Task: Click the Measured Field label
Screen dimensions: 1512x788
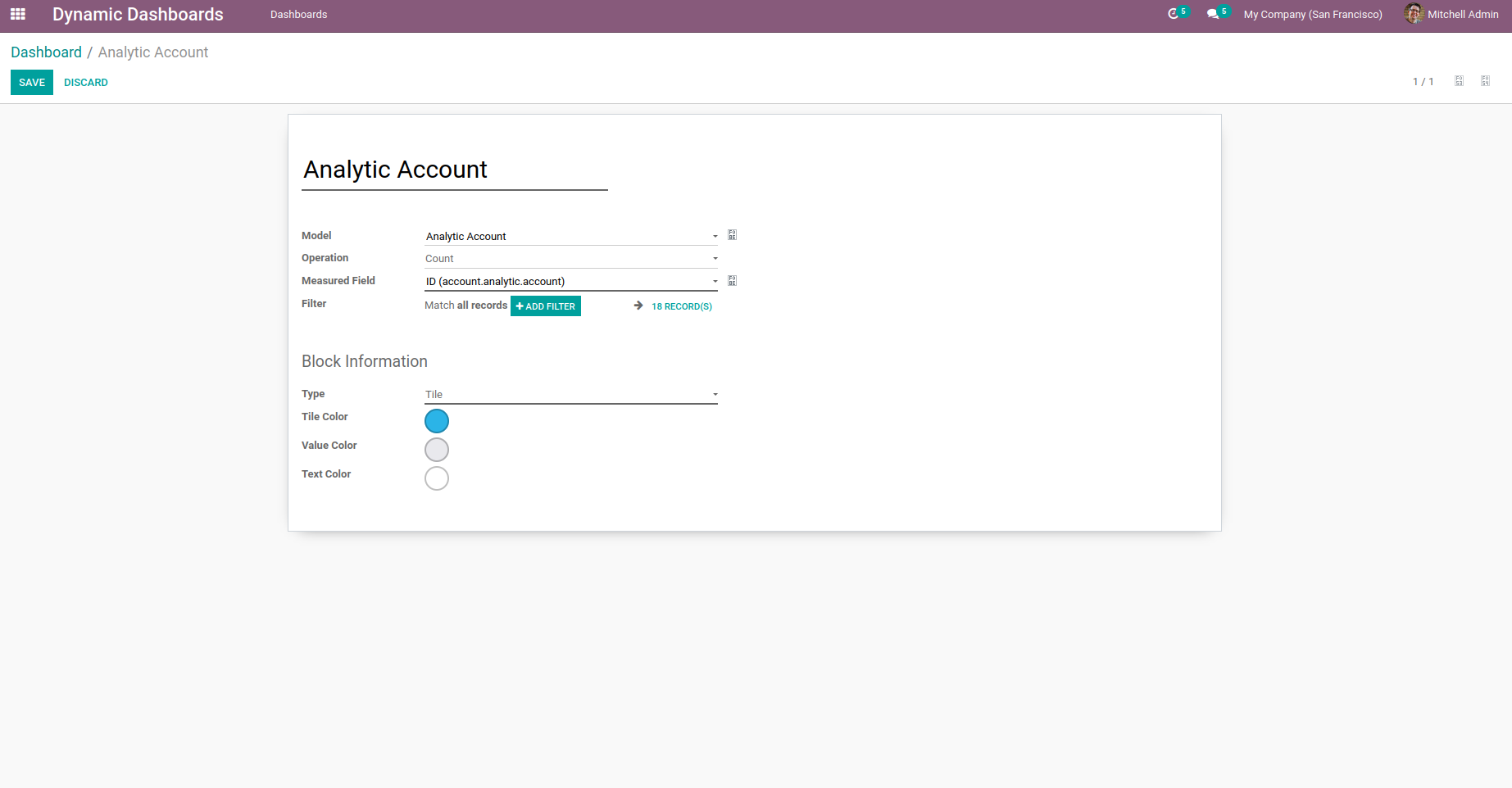Action: click(338, 281)
